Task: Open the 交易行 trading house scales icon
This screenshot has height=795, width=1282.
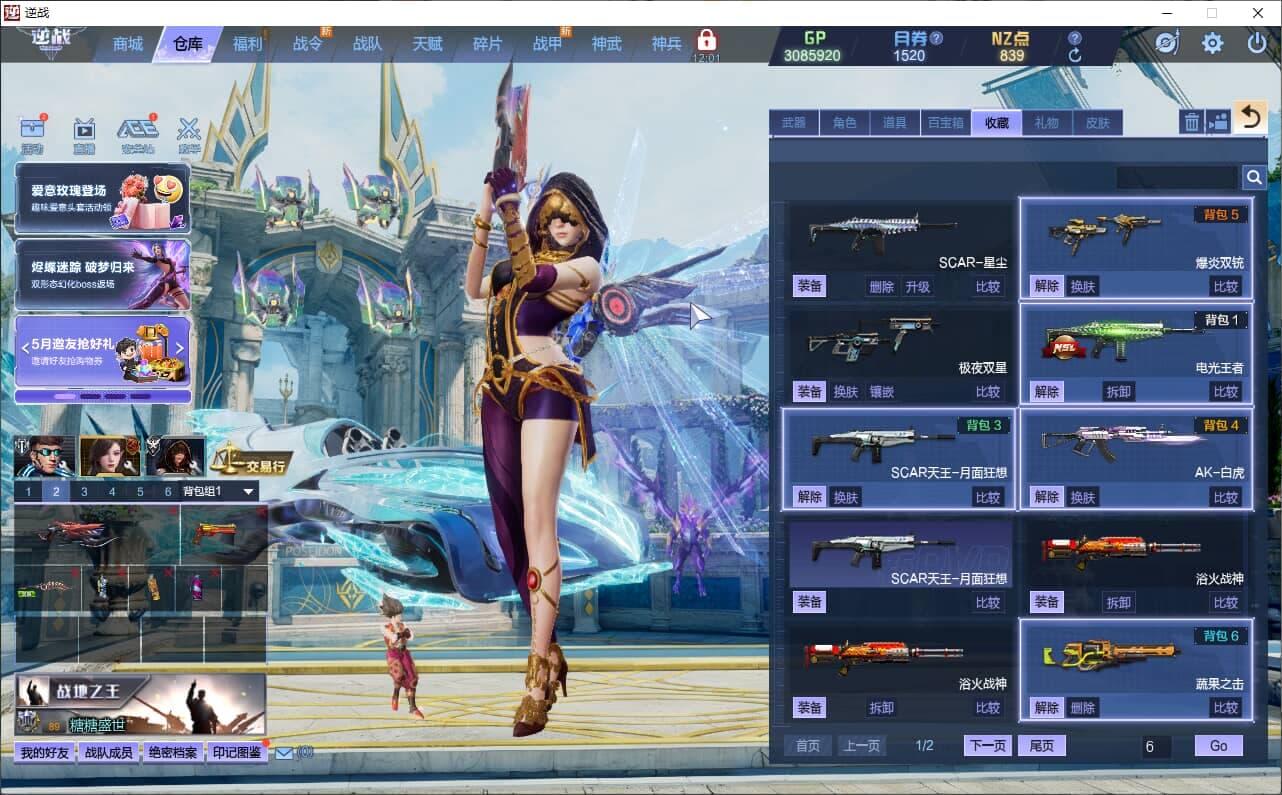Action: pos(250,459)
